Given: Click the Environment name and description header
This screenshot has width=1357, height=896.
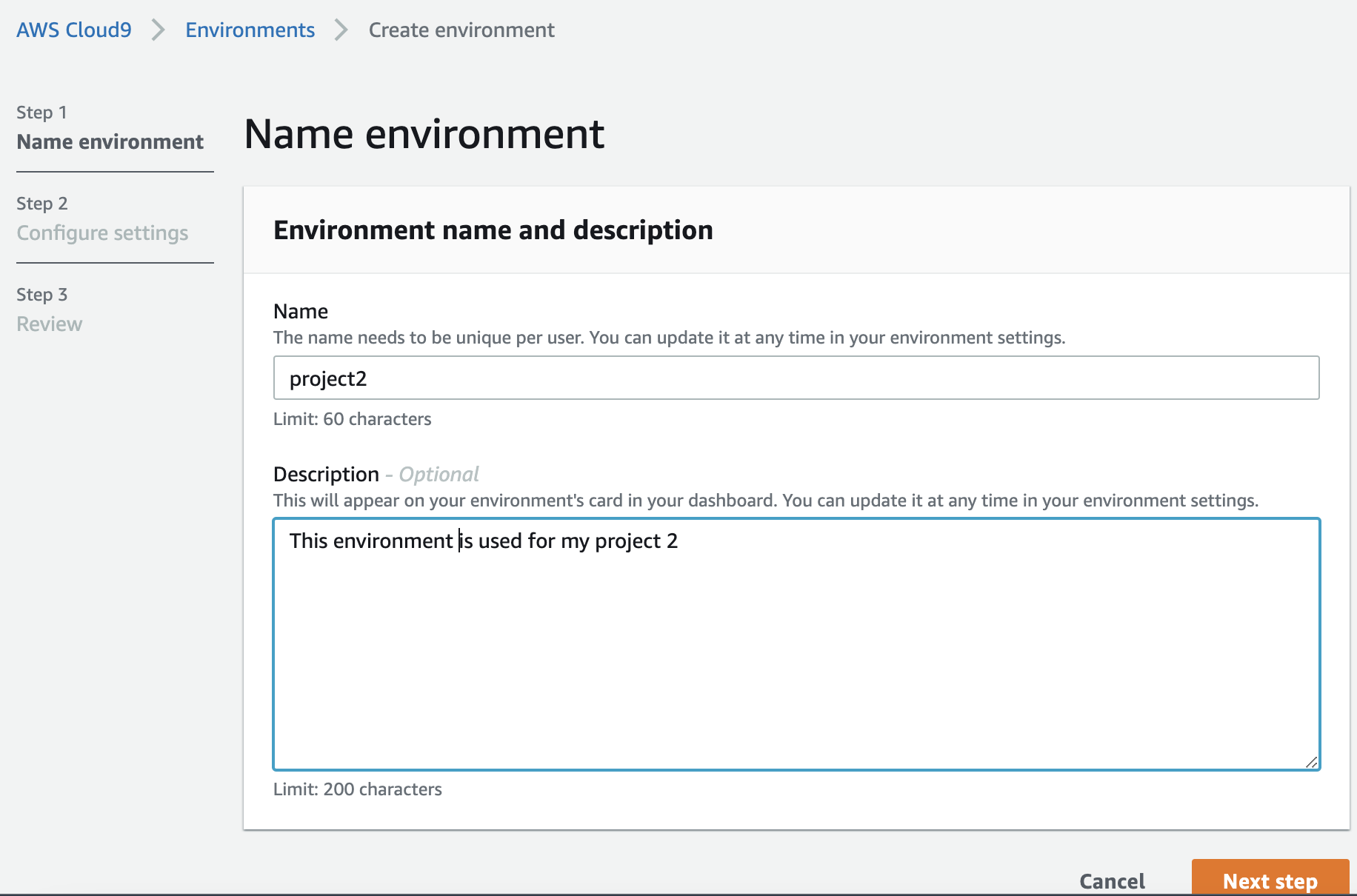Looking at the screenshot, I should point(493,230).
